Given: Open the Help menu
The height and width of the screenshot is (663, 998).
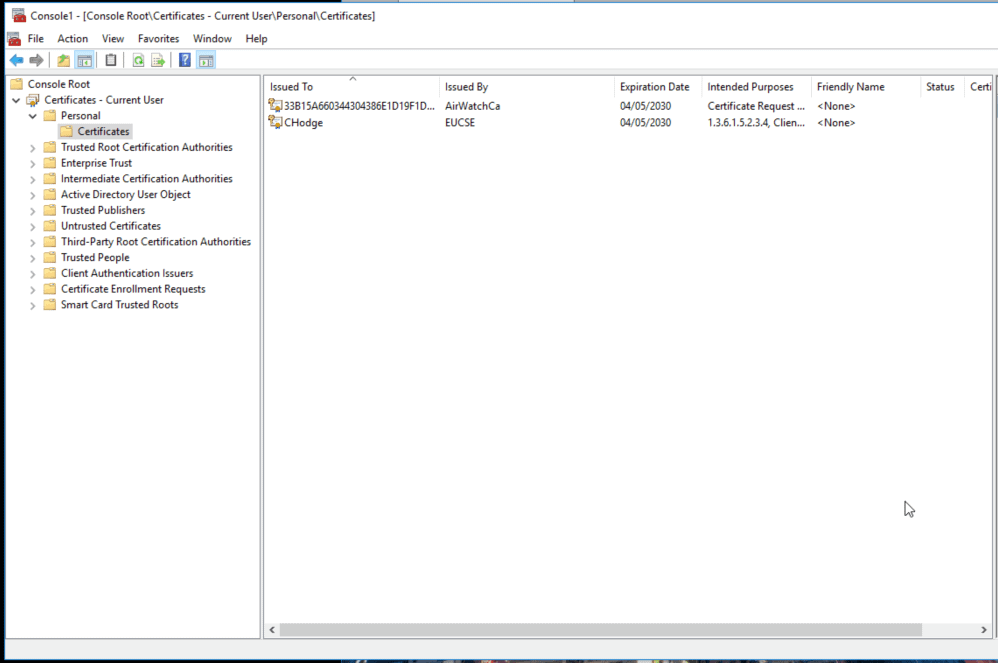Looking at the screenshot, I should pyautogui.click(x=257, y=39).
